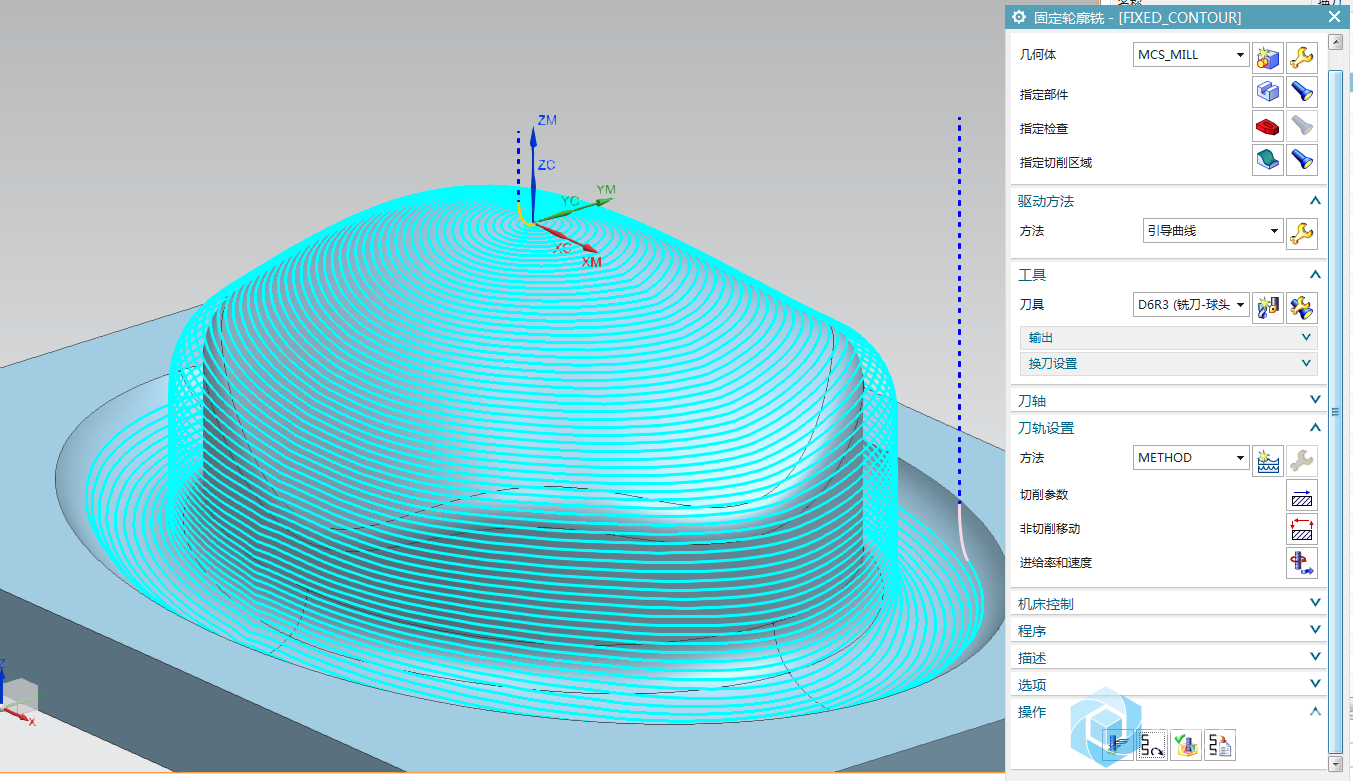Click the generate tool path icon under 操作
This screenshot has height=781, width=1353.
point(1119,744)
